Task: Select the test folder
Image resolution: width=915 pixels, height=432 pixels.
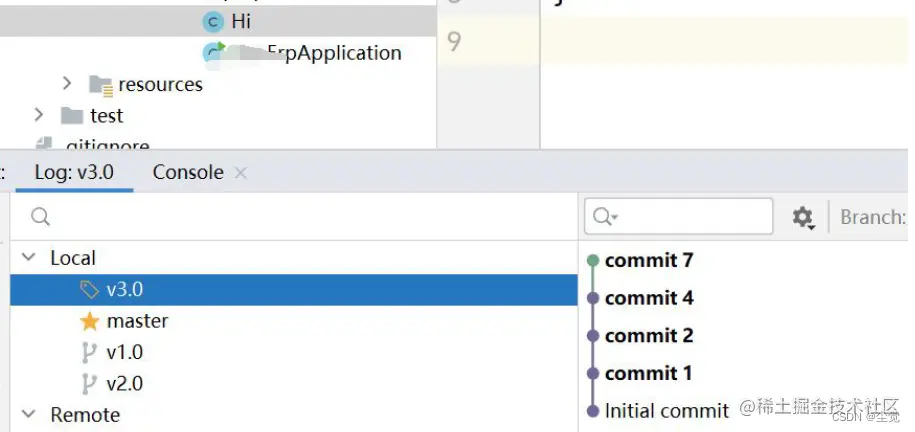Action: point(106,116)
